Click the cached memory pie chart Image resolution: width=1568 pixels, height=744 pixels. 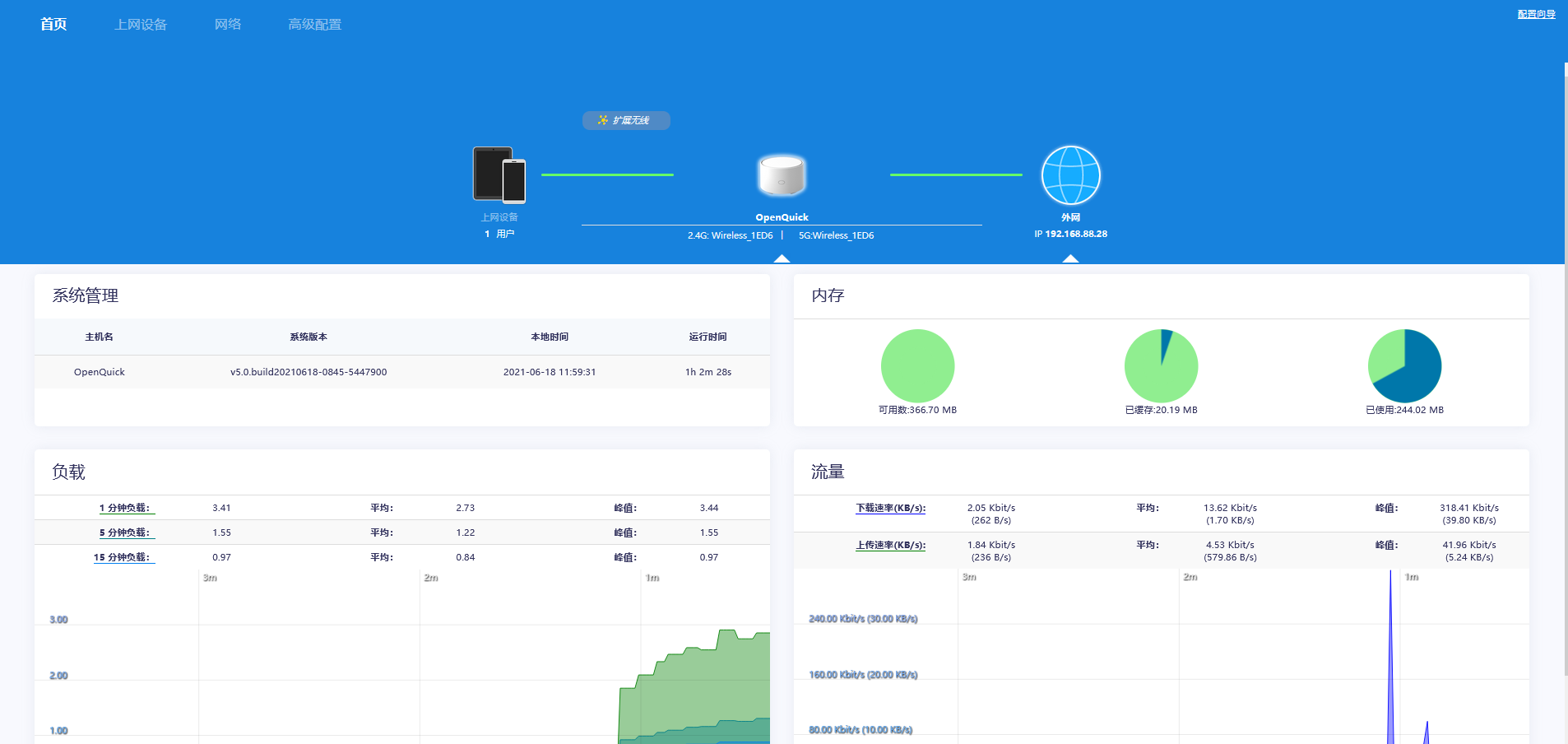pos(1161,366)
